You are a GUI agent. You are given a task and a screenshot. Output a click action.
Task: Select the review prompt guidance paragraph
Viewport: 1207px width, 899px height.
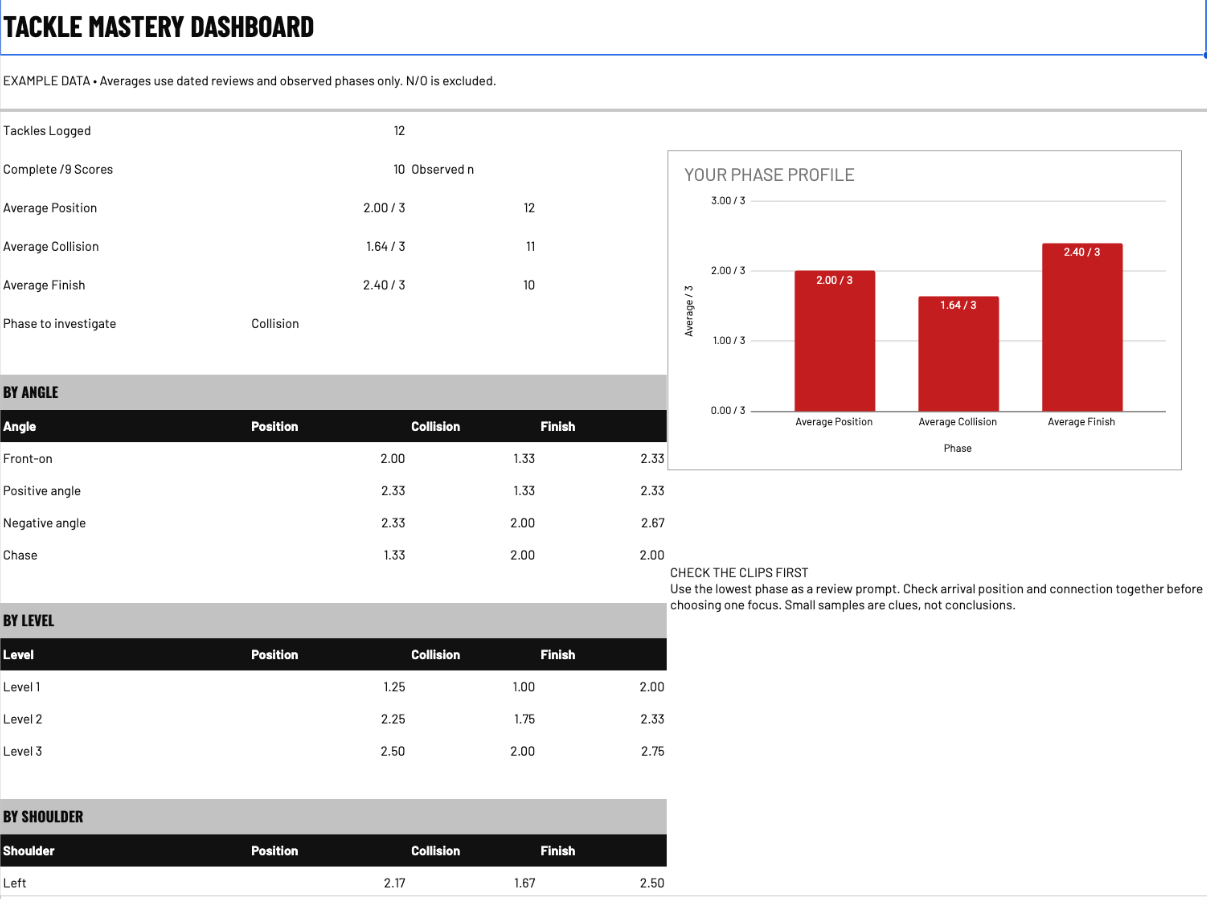point(936,597)
